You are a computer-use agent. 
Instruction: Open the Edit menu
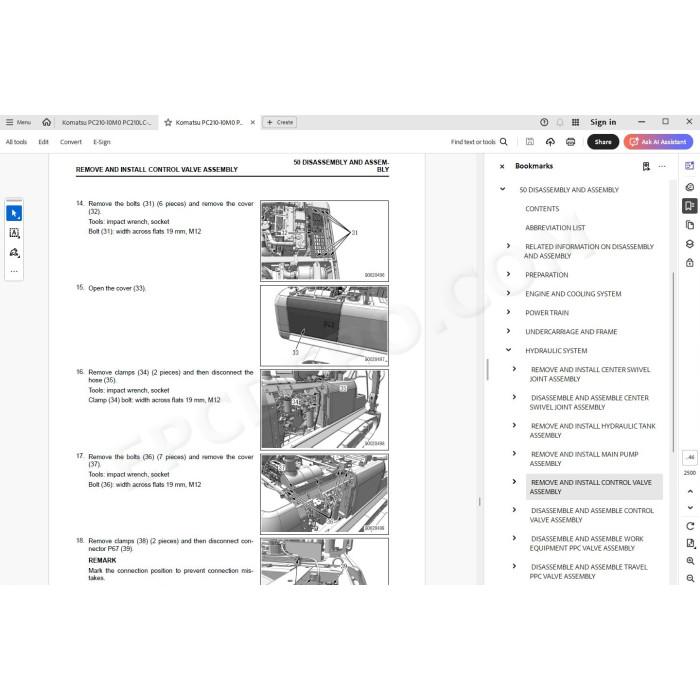43,142
